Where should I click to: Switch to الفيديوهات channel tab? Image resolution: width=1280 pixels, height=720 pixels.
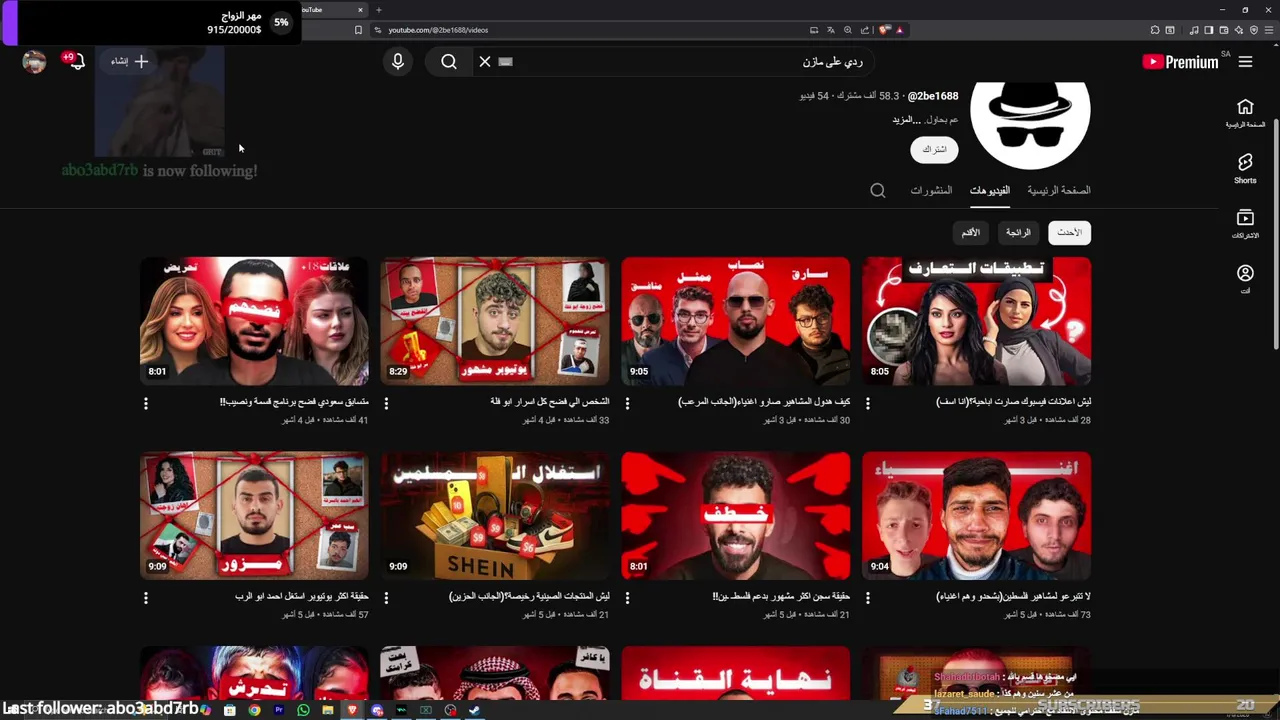click(x=989, y=190)
